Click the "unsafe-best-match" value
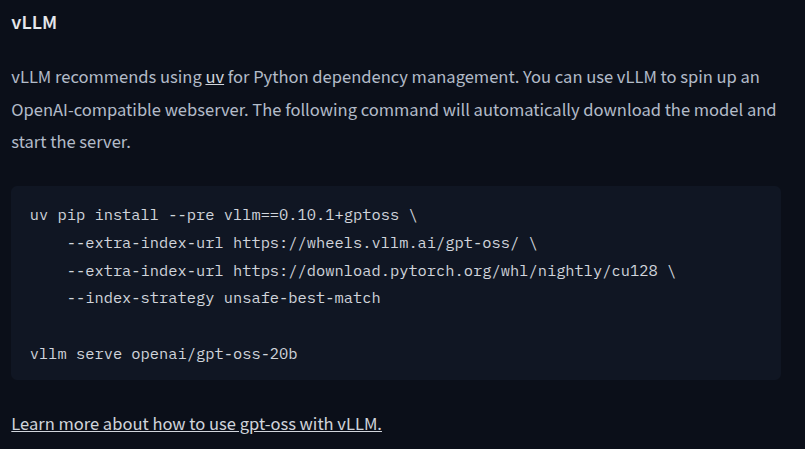This screenshot has width=805, height=449. point(296,298)
